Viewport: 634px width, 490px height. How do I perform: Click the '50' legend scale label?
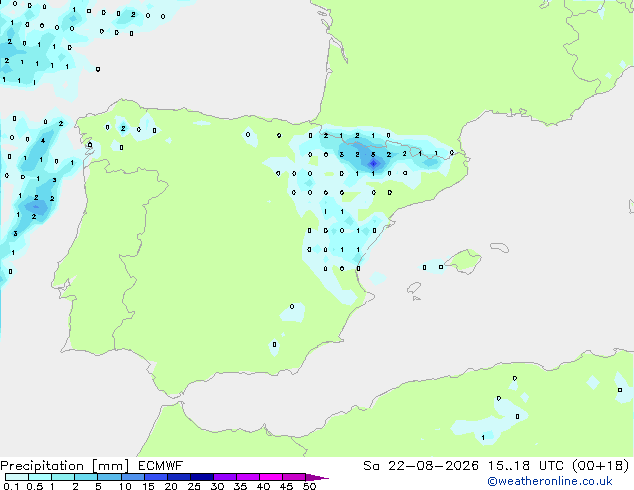[x=309, y=486]
